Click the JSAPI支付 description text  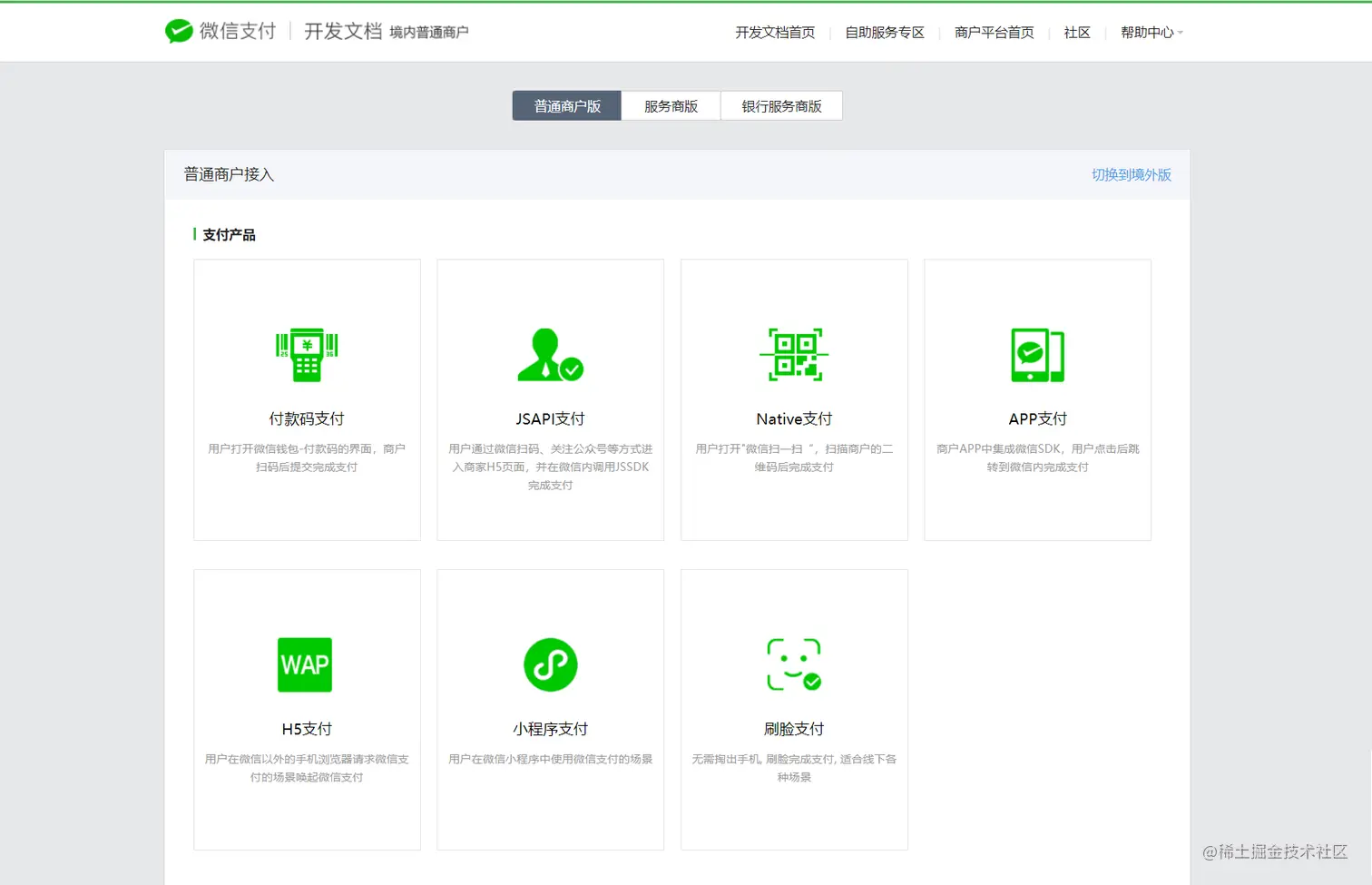tap(550, 467)
